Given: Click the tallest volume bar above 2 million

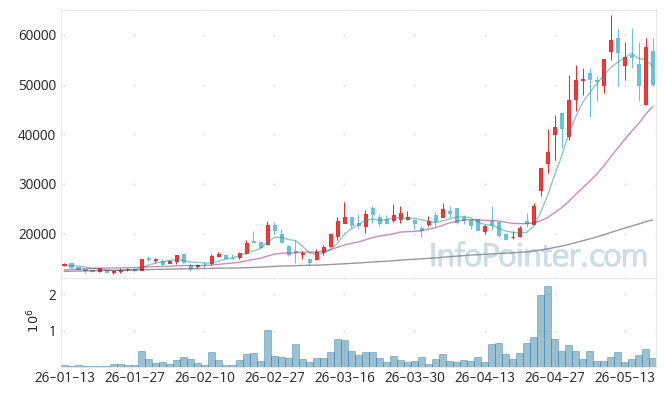Looking at the screenshot, I should point(548,326).
